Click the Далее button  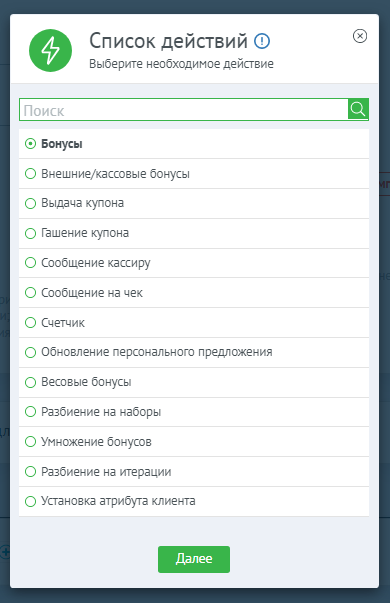coord(194,559)
